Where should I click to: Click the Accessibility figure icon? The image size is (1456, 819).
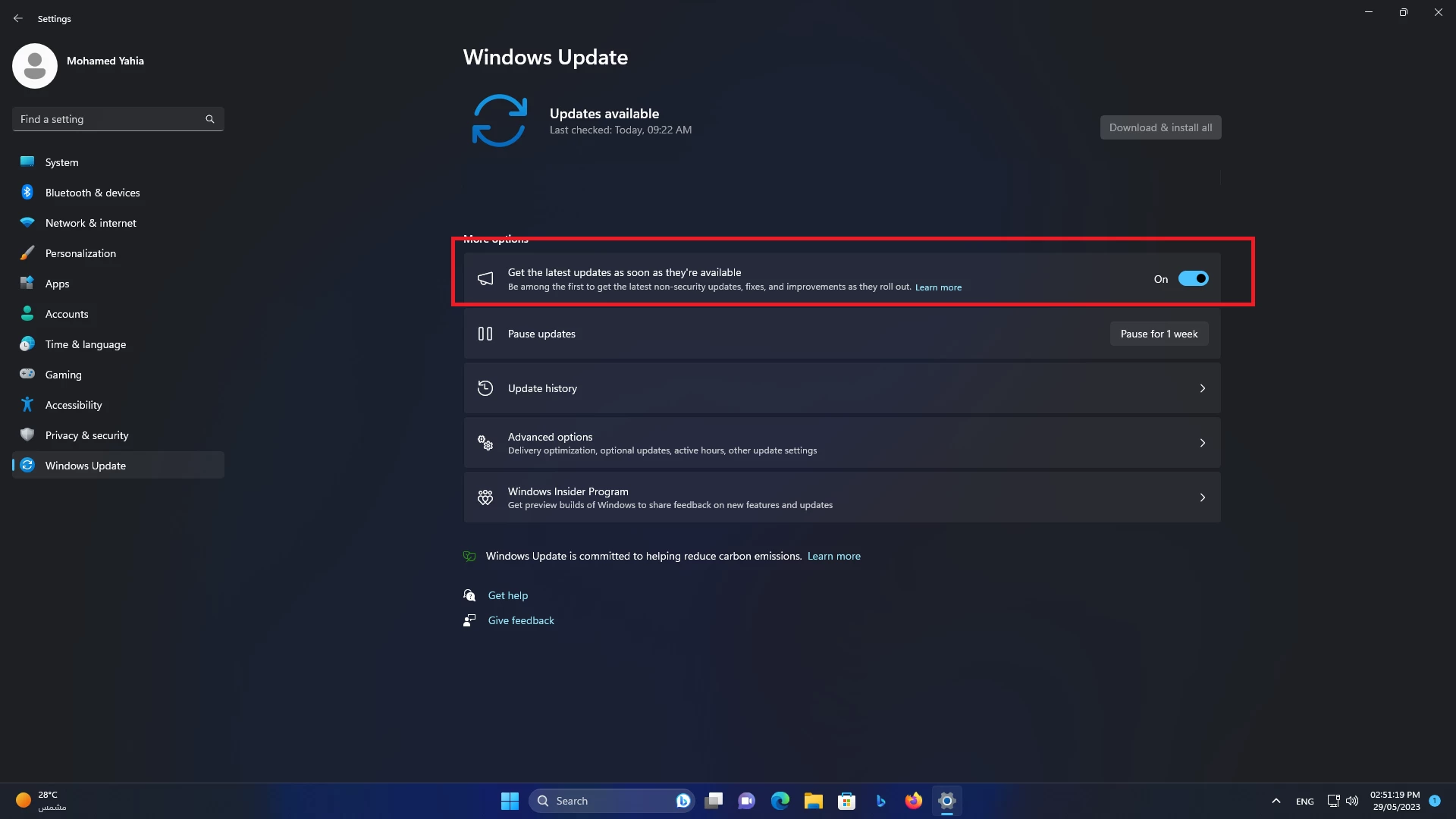pos(27,404)
